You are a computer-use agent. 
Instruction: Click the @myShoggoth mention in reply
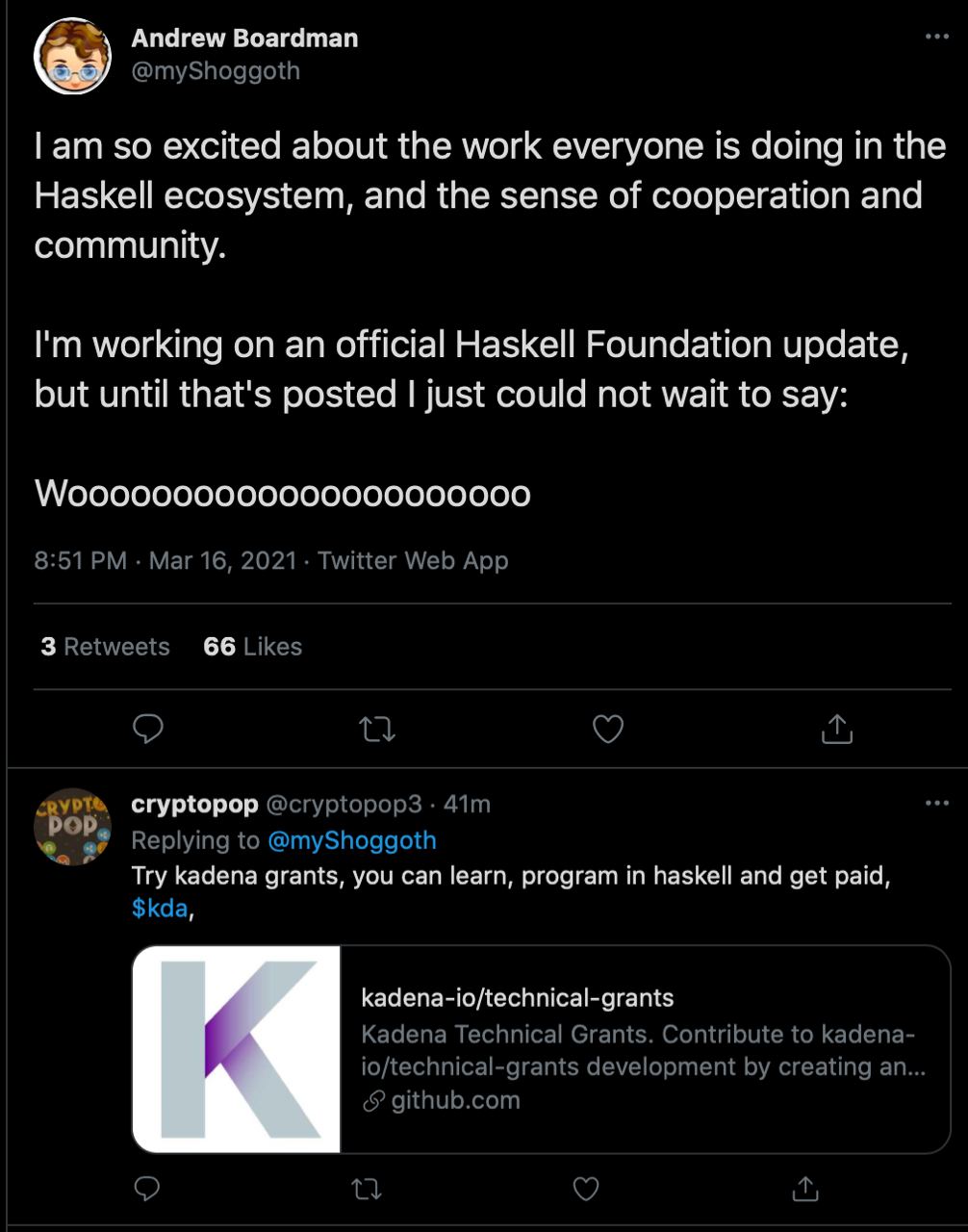(351, 840)
